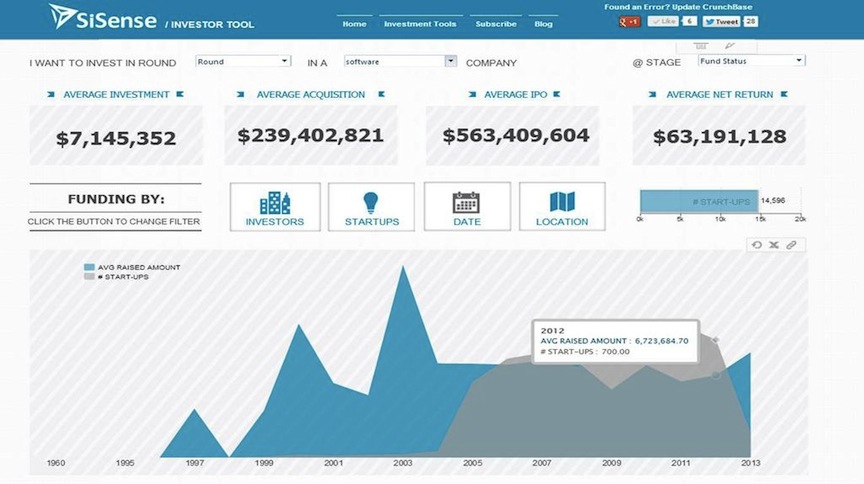864x484 pixels.
Task: Click the Facebook Like button
Action: [663, 21]
